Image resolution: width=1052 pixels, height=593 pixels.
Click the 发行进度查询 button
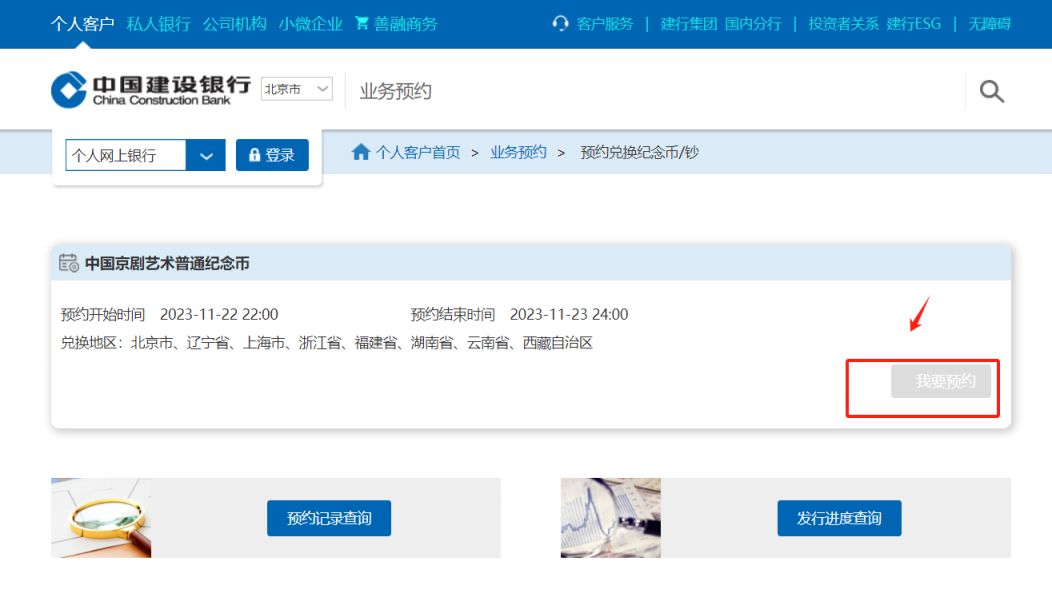pos(839,518)
